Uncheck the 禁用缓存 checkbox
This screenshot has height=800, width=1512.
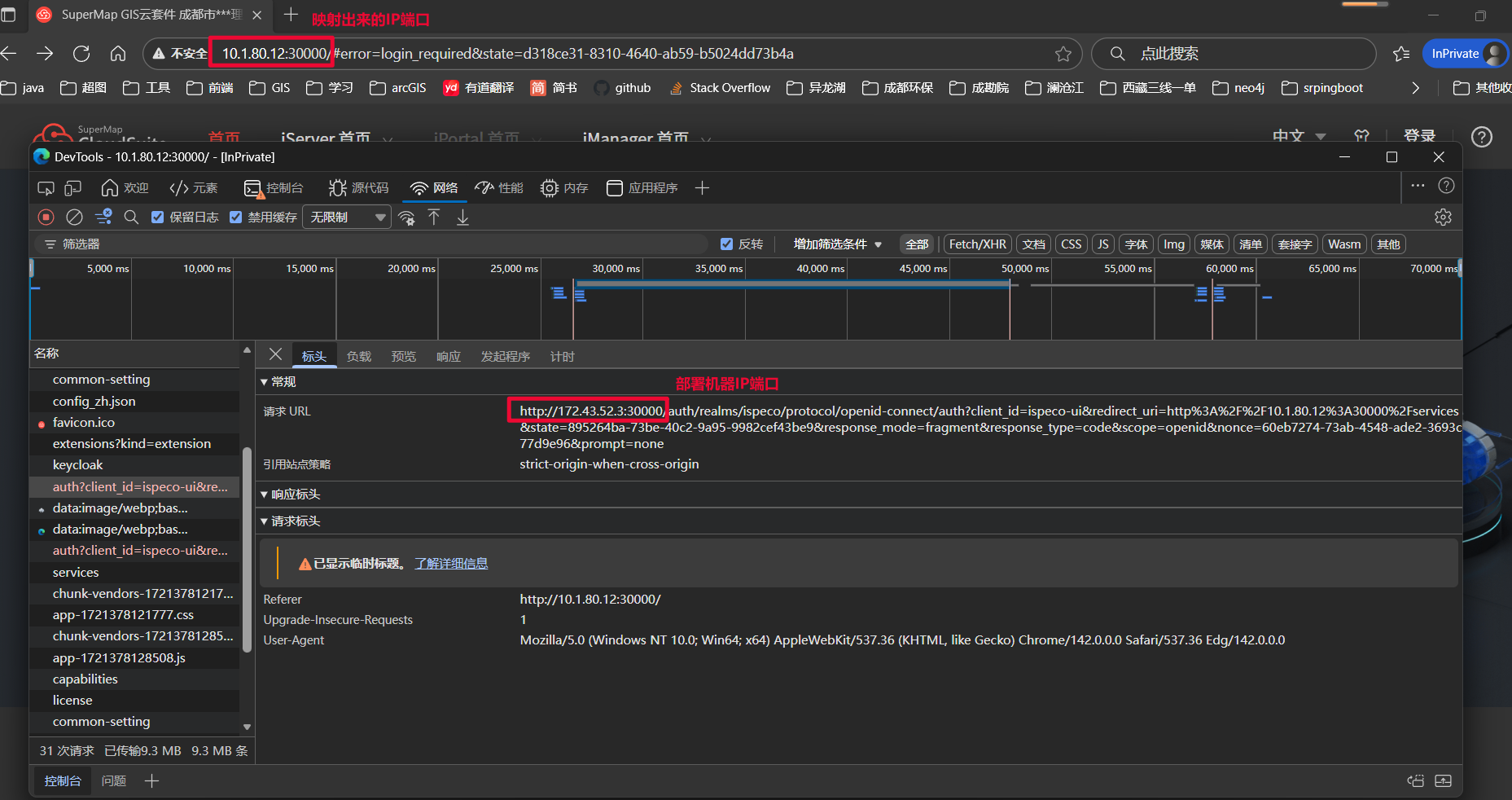click(x=236, y=217)
